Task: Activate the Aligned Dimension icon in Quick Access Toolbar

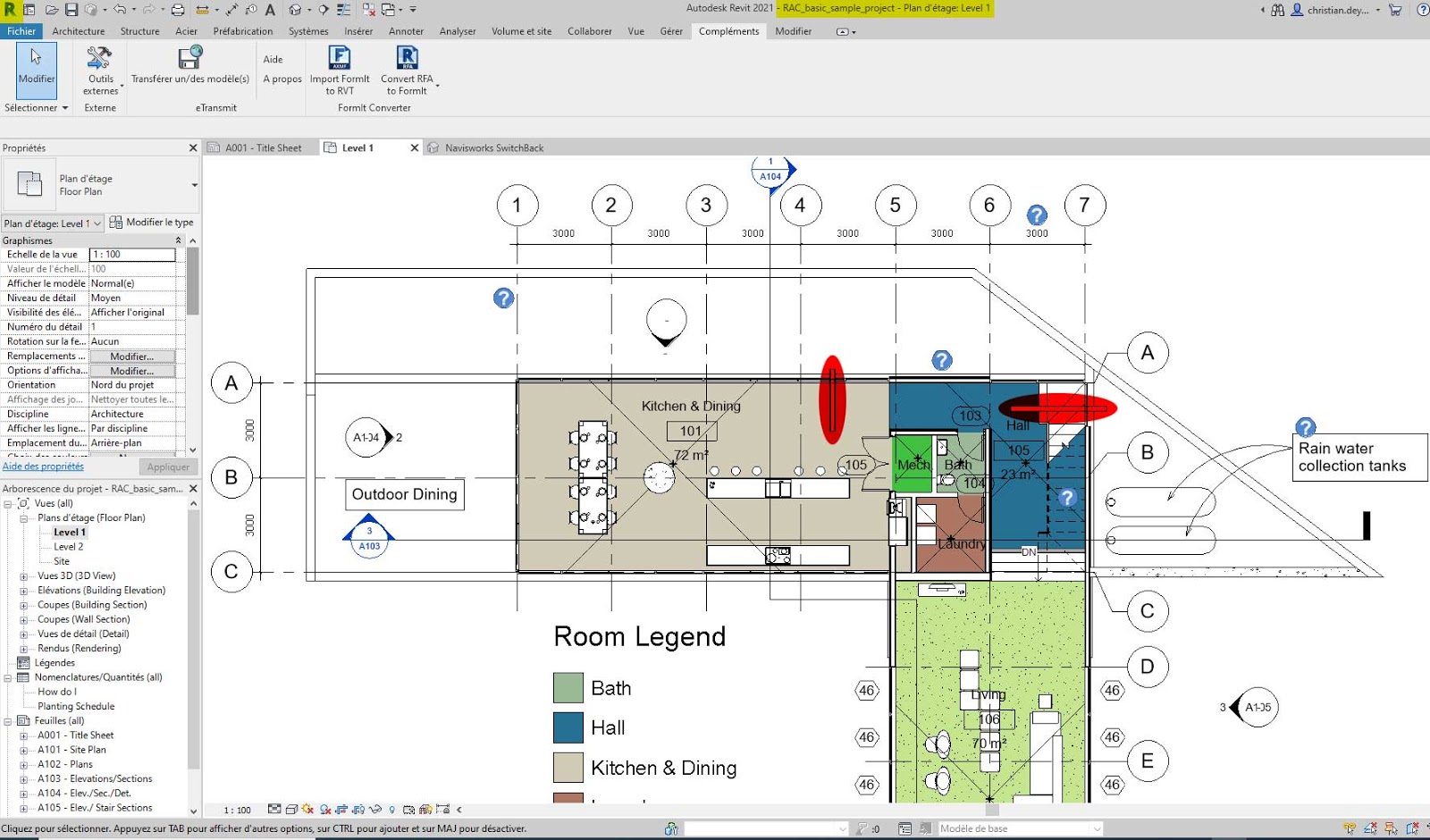Action: [201, 10]
